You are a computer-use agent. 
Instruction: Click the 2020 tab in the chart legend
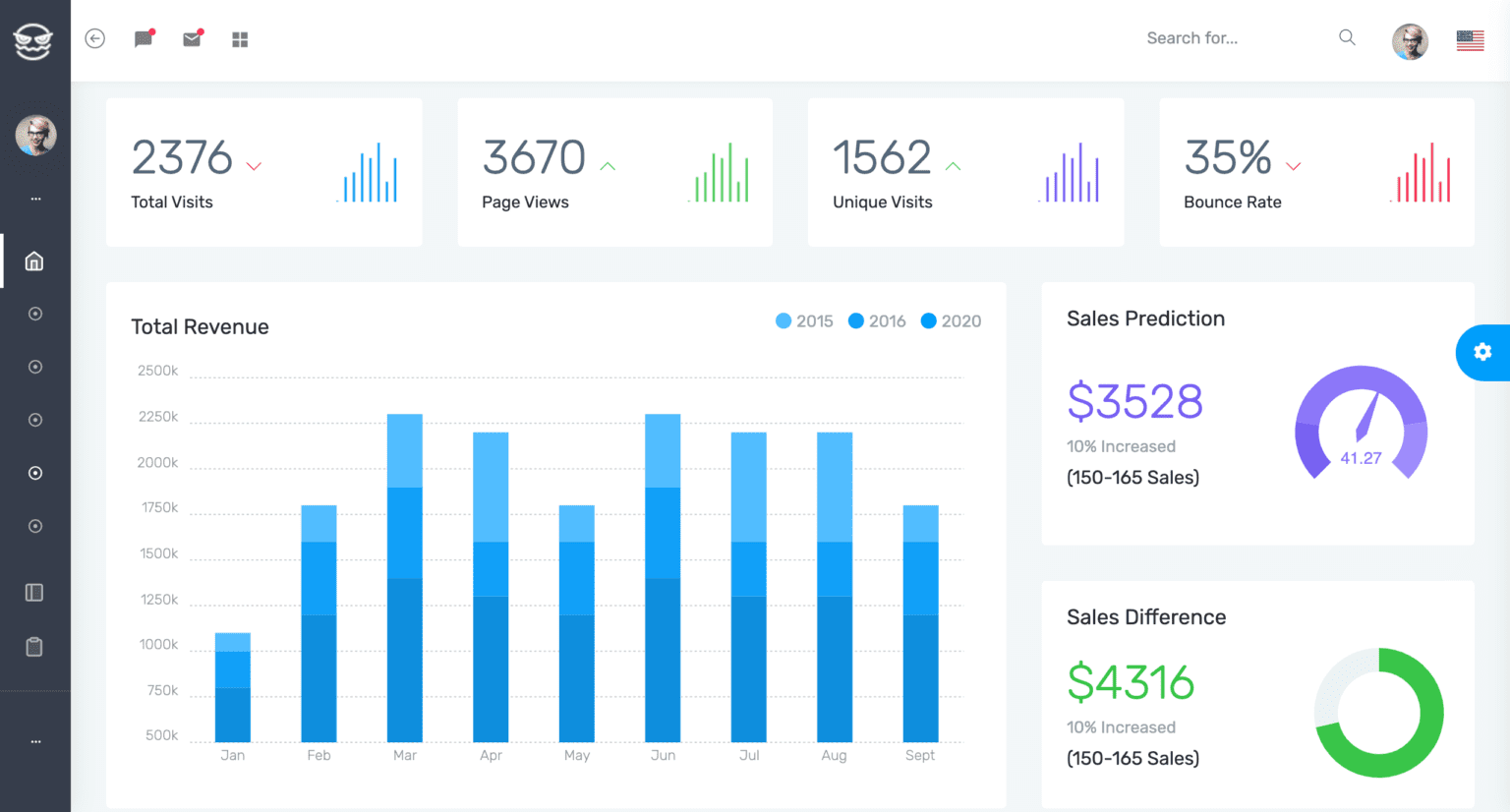(950, 320)
